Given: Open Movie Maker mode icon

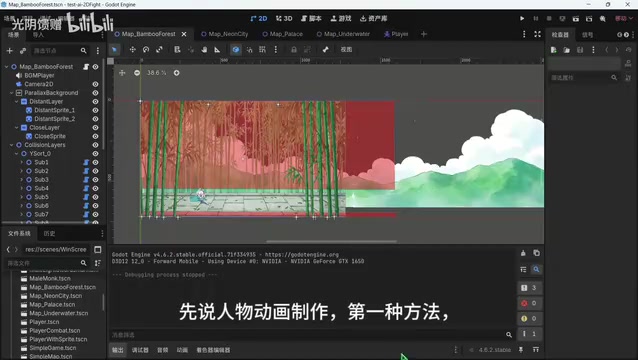Looking at the screenshot, I should point(603,18).
